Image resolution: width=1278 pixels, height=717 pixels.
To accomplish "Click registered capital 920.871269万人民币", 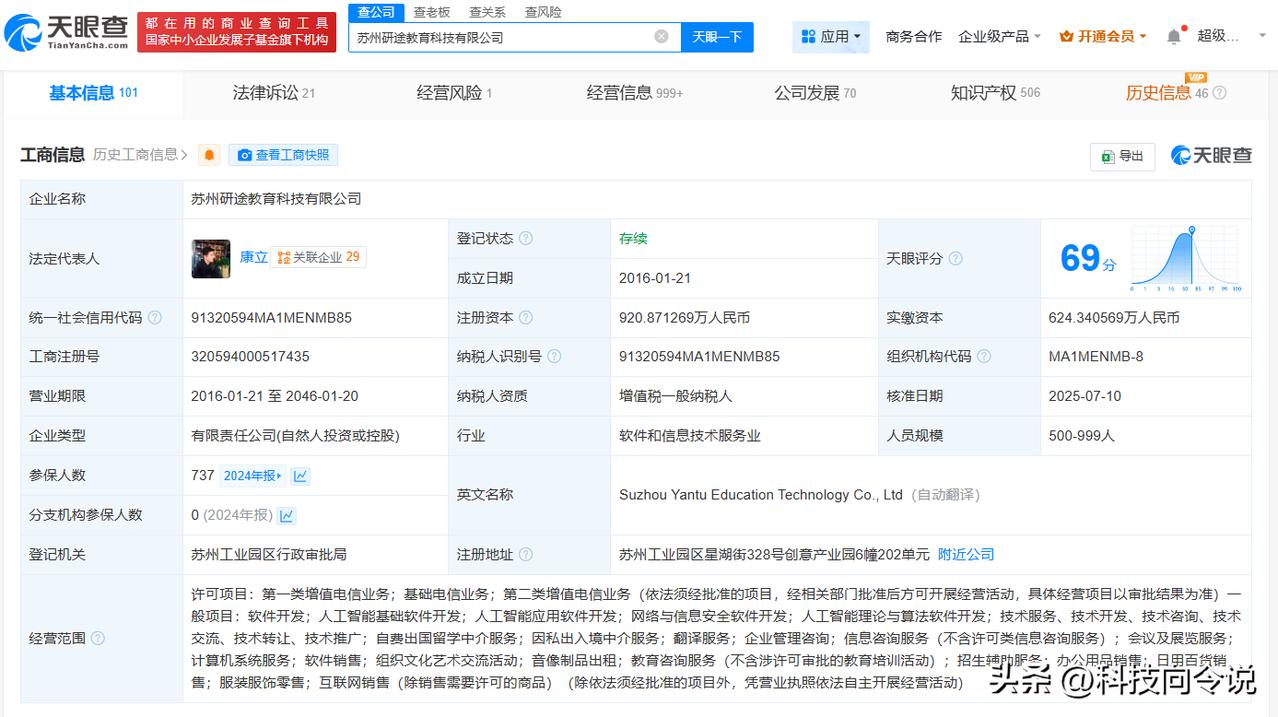I will (684, 318).
